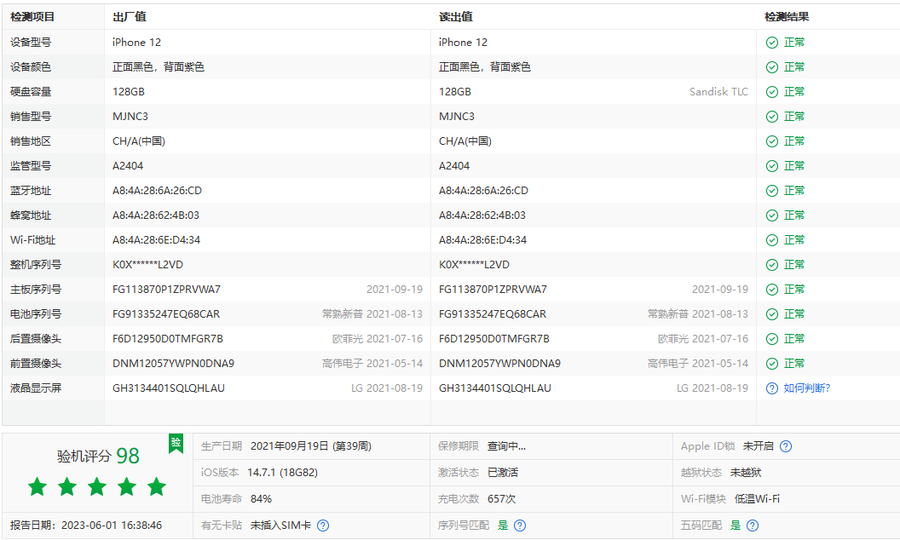Click the 液晶显示屏 row label
This screenshot has width=900, height=540.
pyautogui.click(x=36, y=388)
